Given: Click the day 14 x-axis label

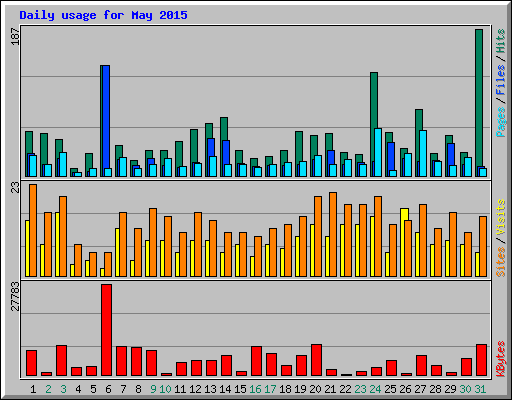Looking at the screenshot, I should [225, 389].
